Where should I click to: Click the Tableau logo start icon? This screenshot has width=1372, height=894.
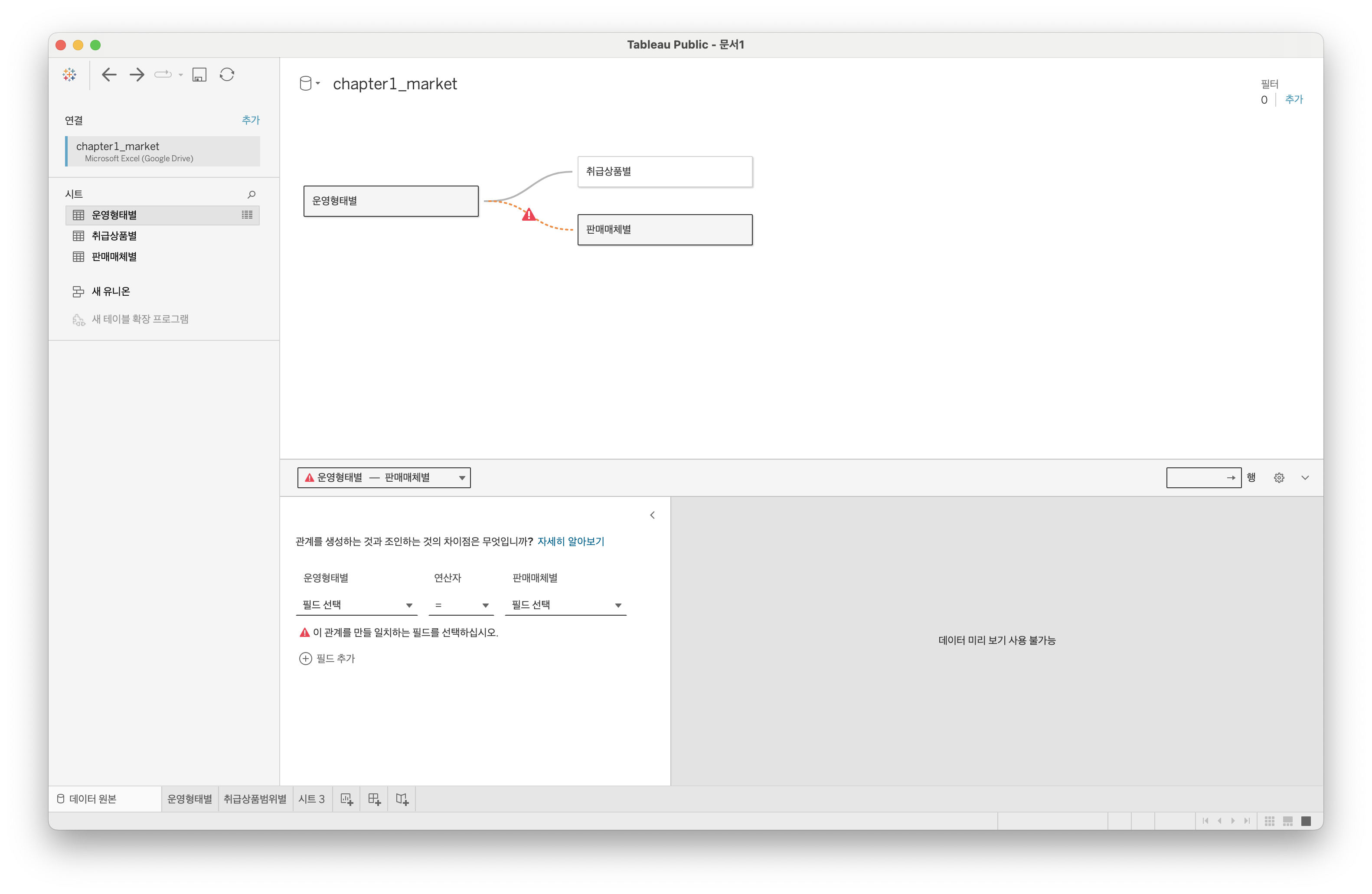(70, 75)
